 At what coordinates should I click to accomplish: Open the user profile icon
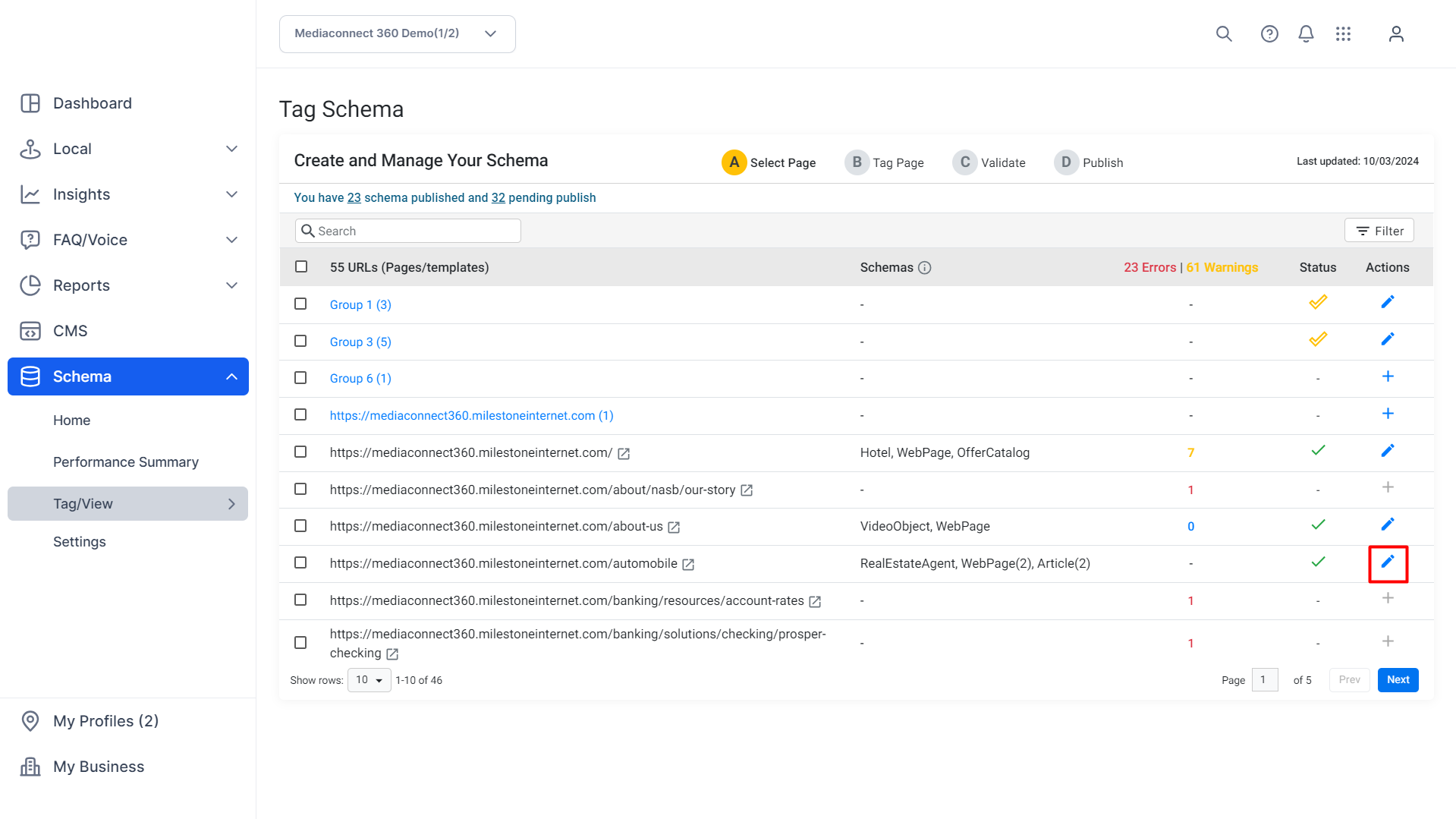[x=1396, y=34]
